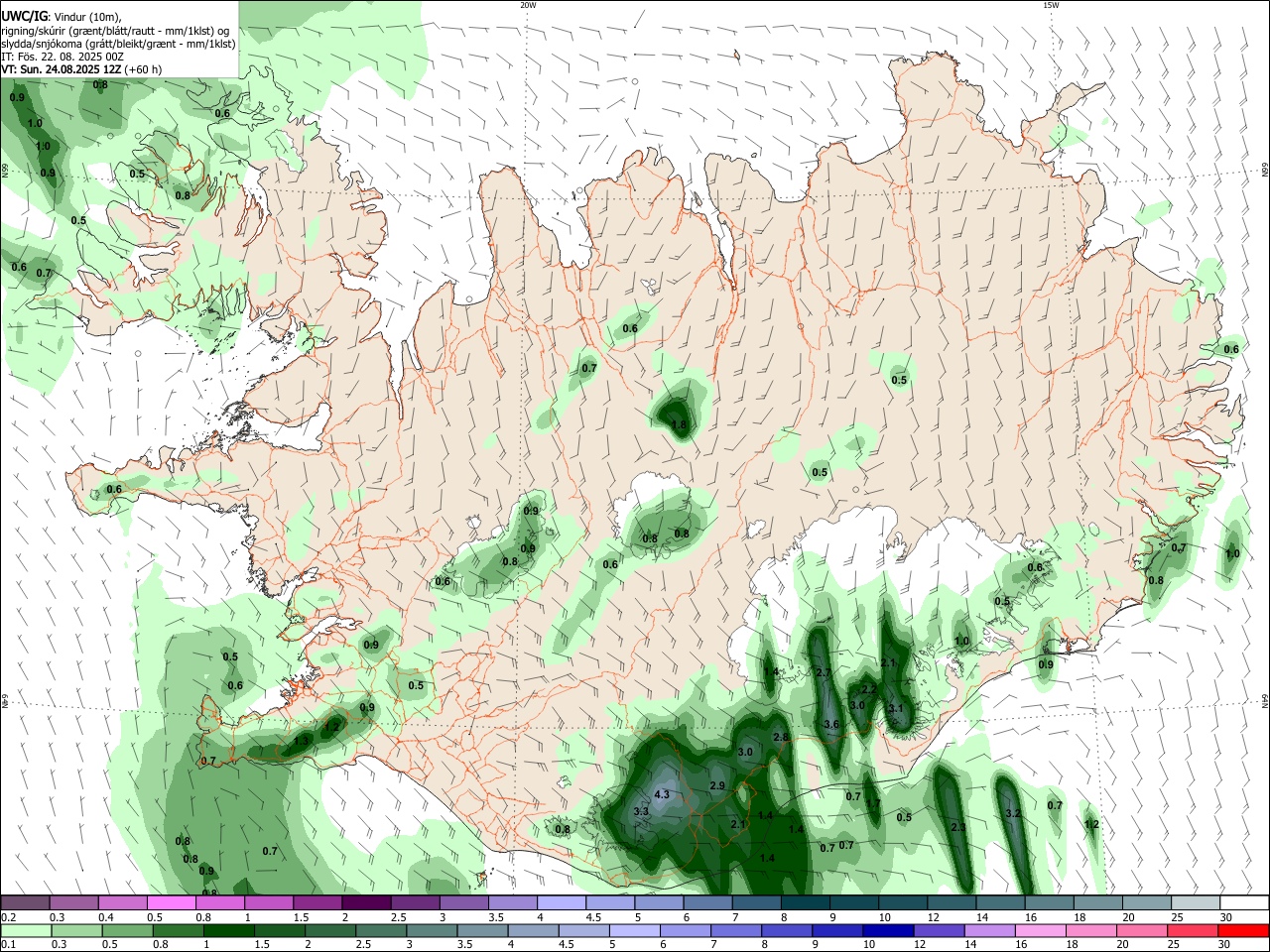Select the light gray 25 swatch in upper legend
The image size is (1270, 952).
coord(1196,902)
